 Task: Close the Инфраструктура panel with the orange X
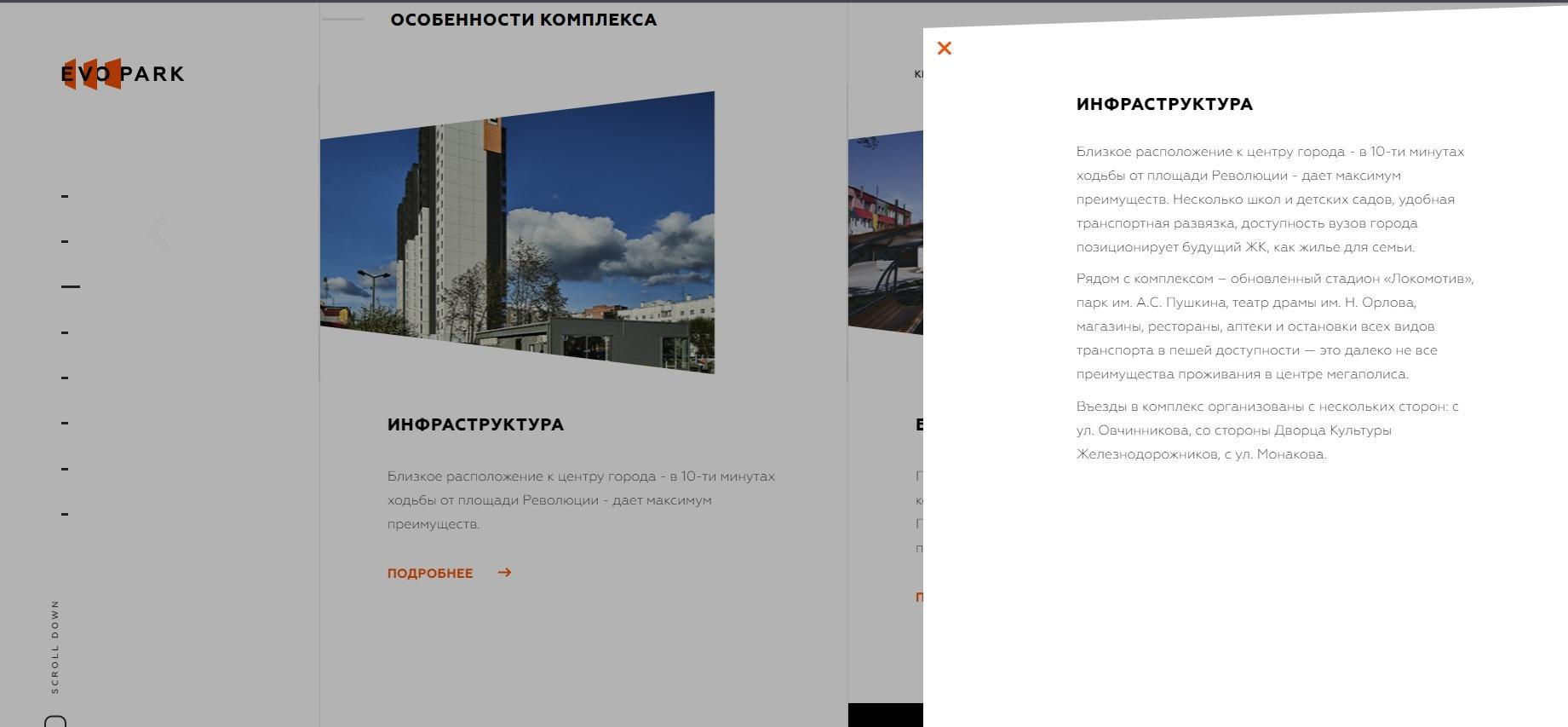pos(944,49)
